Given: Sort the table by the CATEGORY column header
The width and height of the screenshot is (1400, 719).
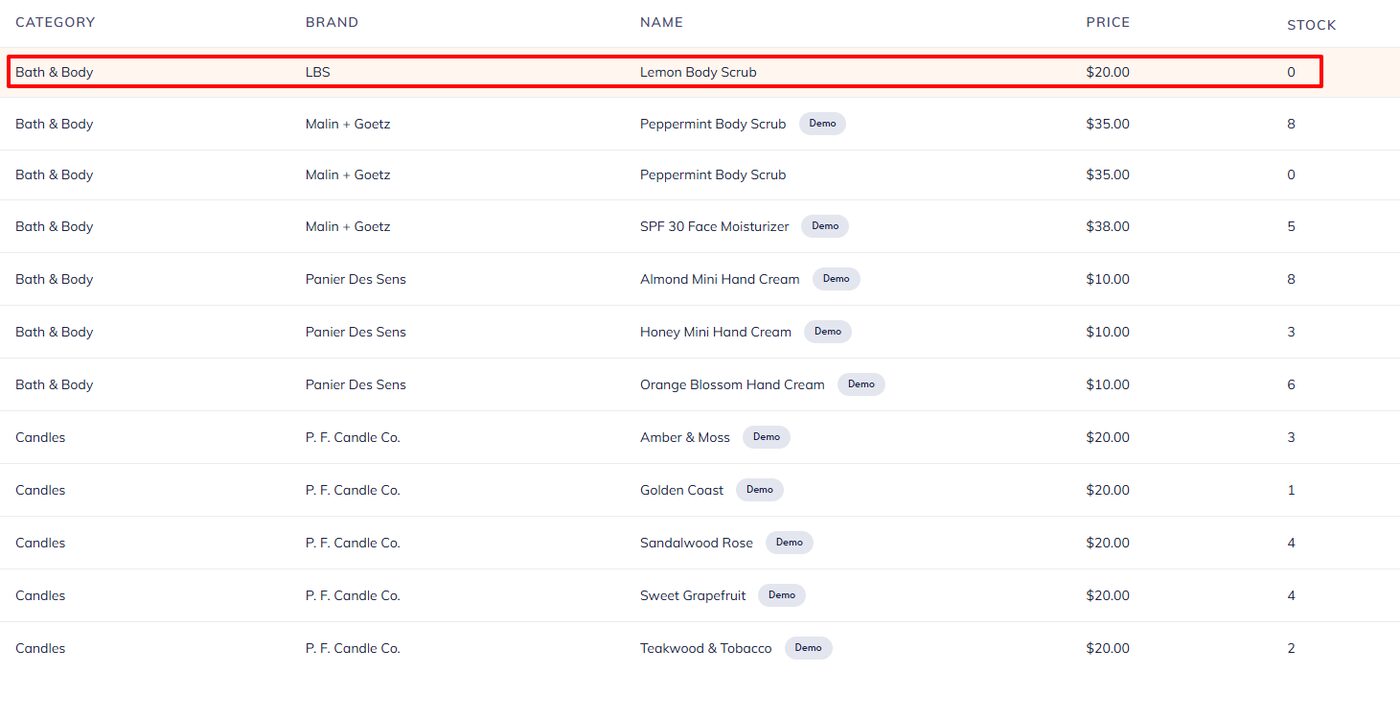Looking at the screenshot, I should tap(55, 22).
